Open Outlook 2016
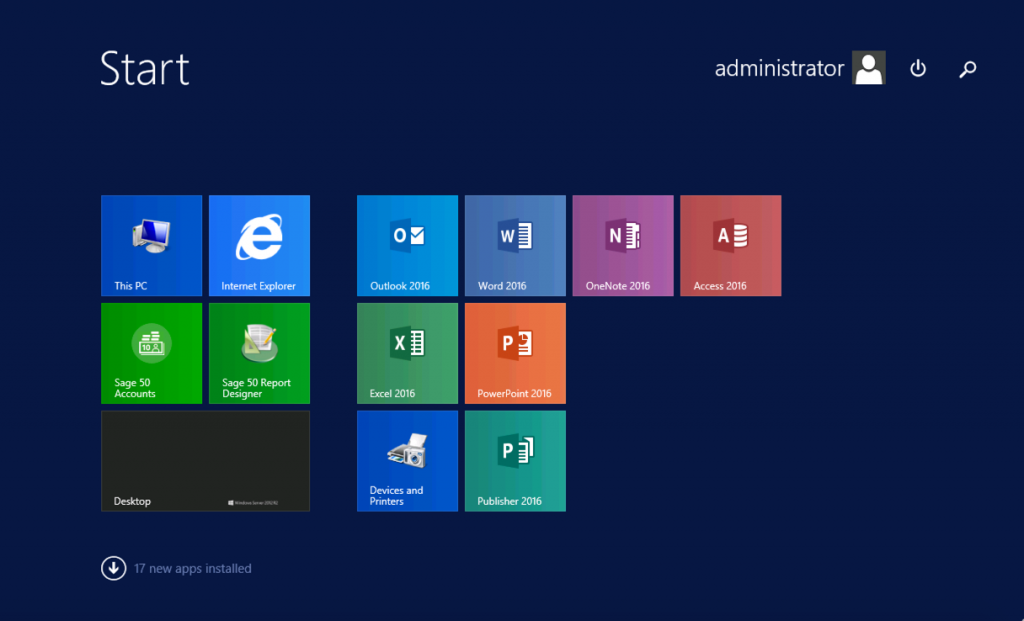The width and height of the screenshot is (1024, 621). pos(407,245)
